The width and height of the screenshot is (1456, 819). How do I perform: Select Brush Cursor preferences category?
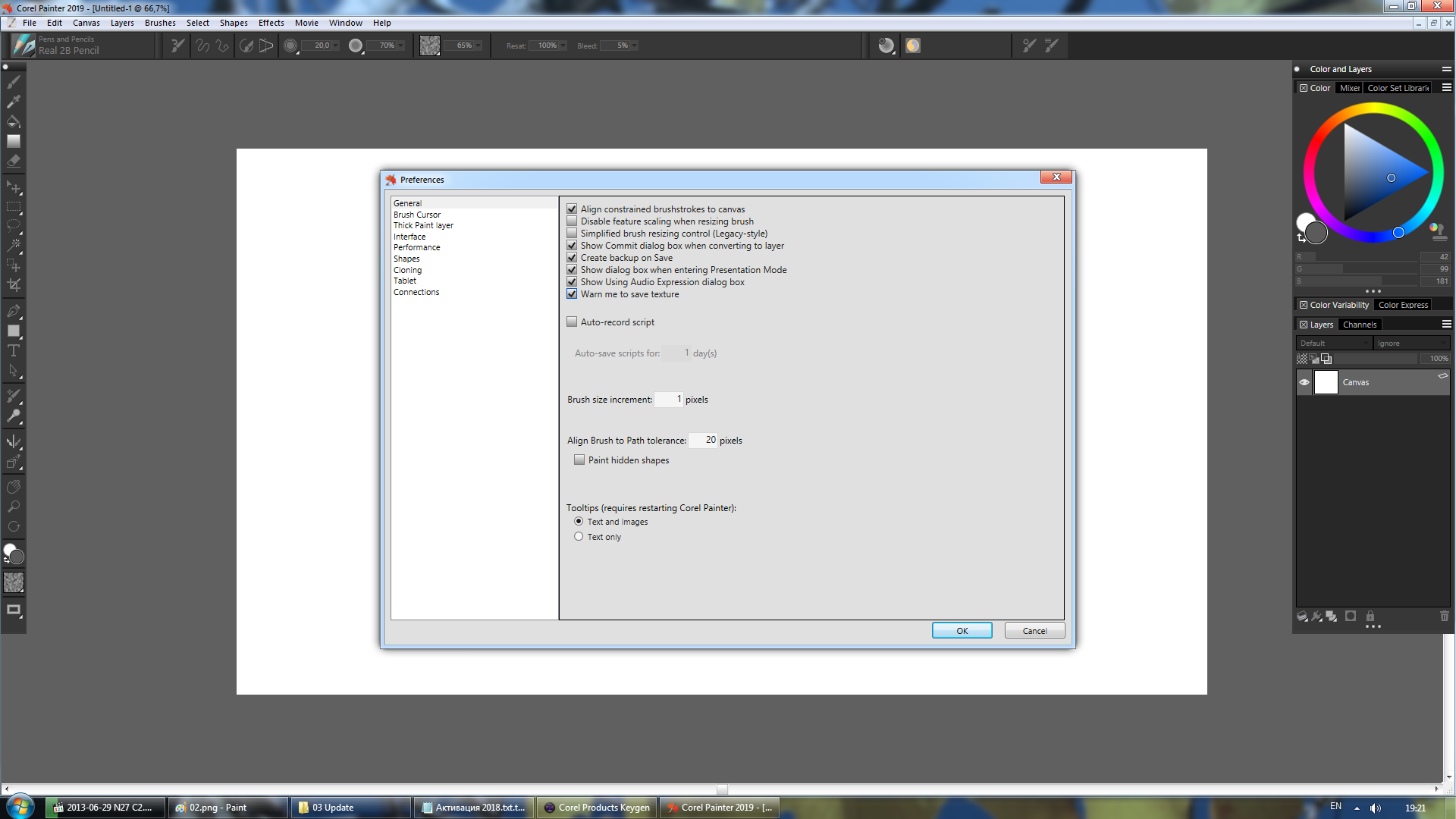point(416,215)
